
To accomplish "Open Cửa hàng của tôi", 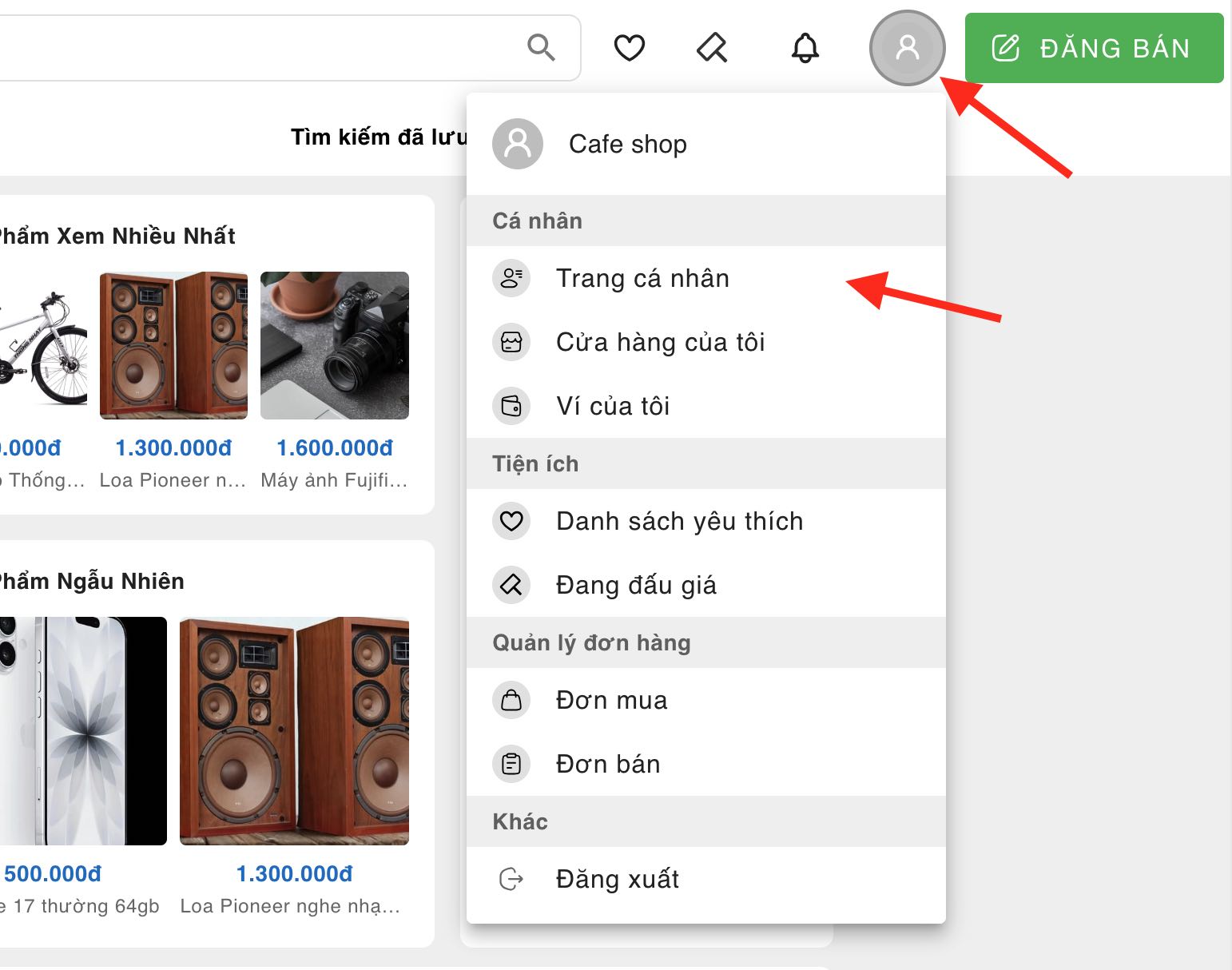I will [x=706, y=342].
